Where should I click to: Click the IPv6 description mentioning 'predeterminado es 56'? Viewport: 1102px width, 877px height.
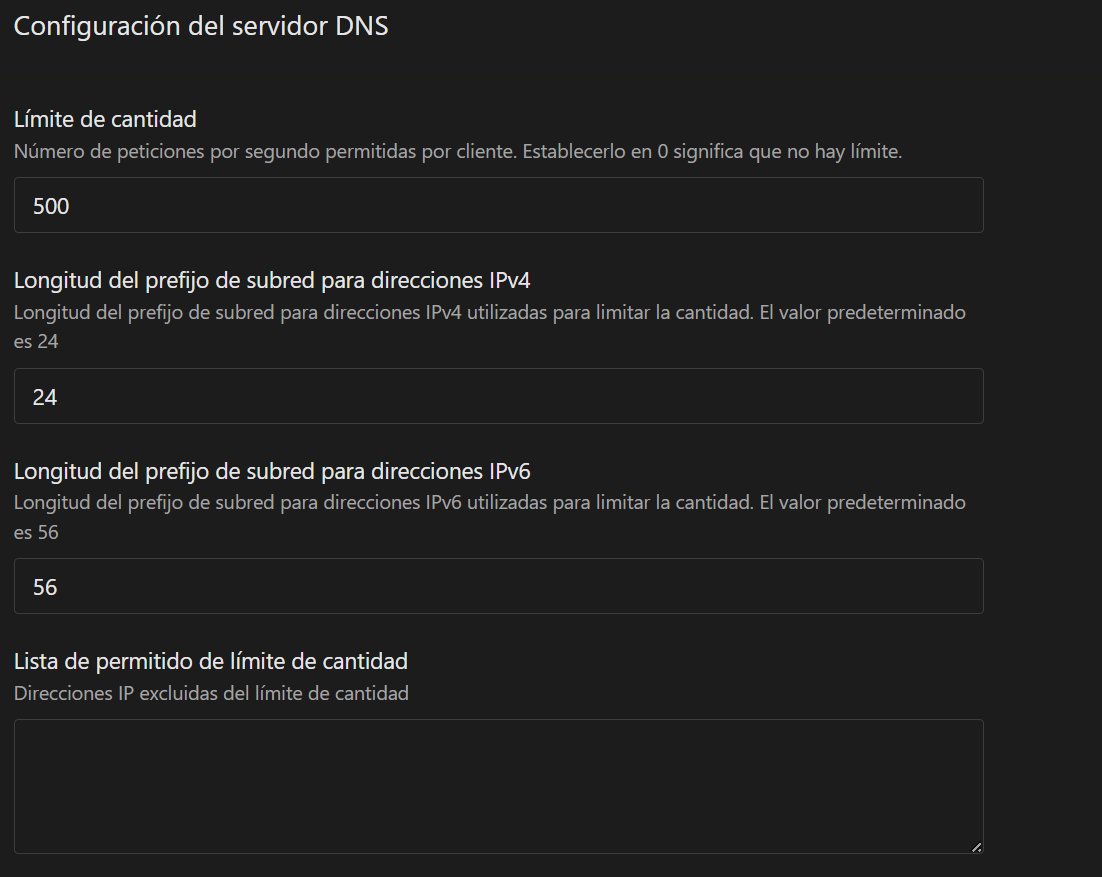click(x=490, y=517)
